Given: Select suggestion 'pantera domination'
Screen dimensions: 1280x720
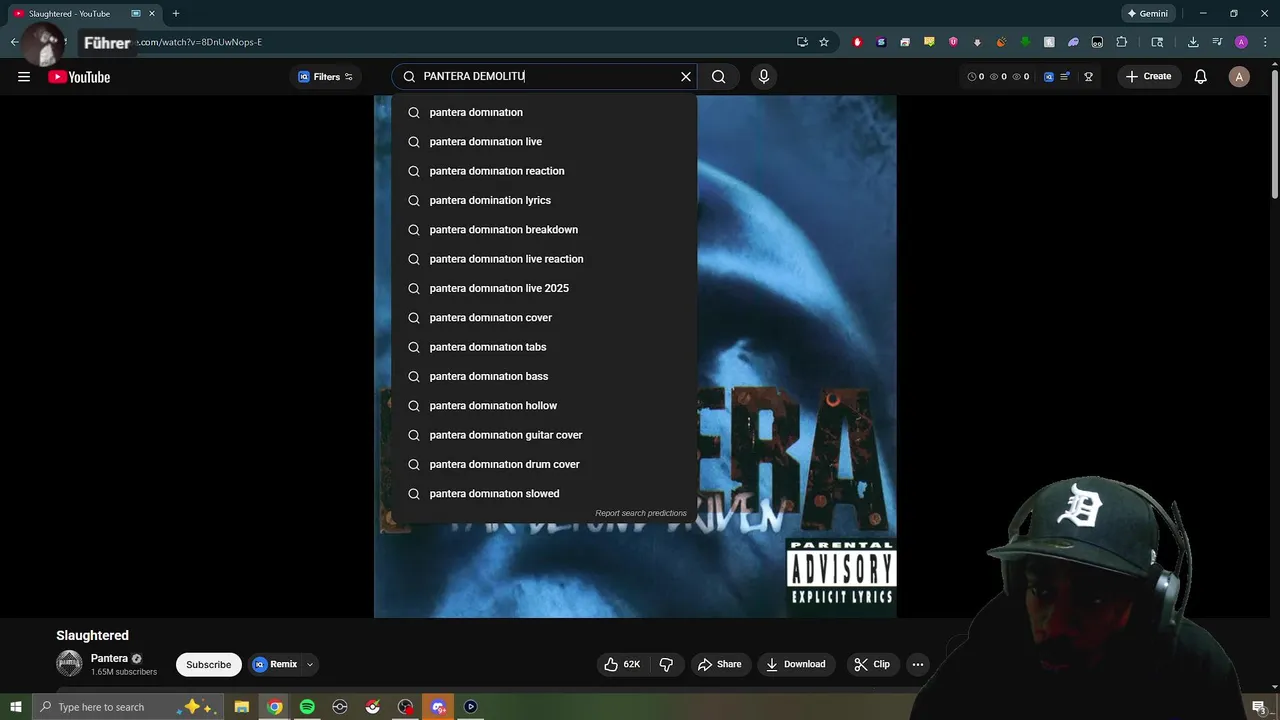Looking at the screenshot, I should point(544,112).
